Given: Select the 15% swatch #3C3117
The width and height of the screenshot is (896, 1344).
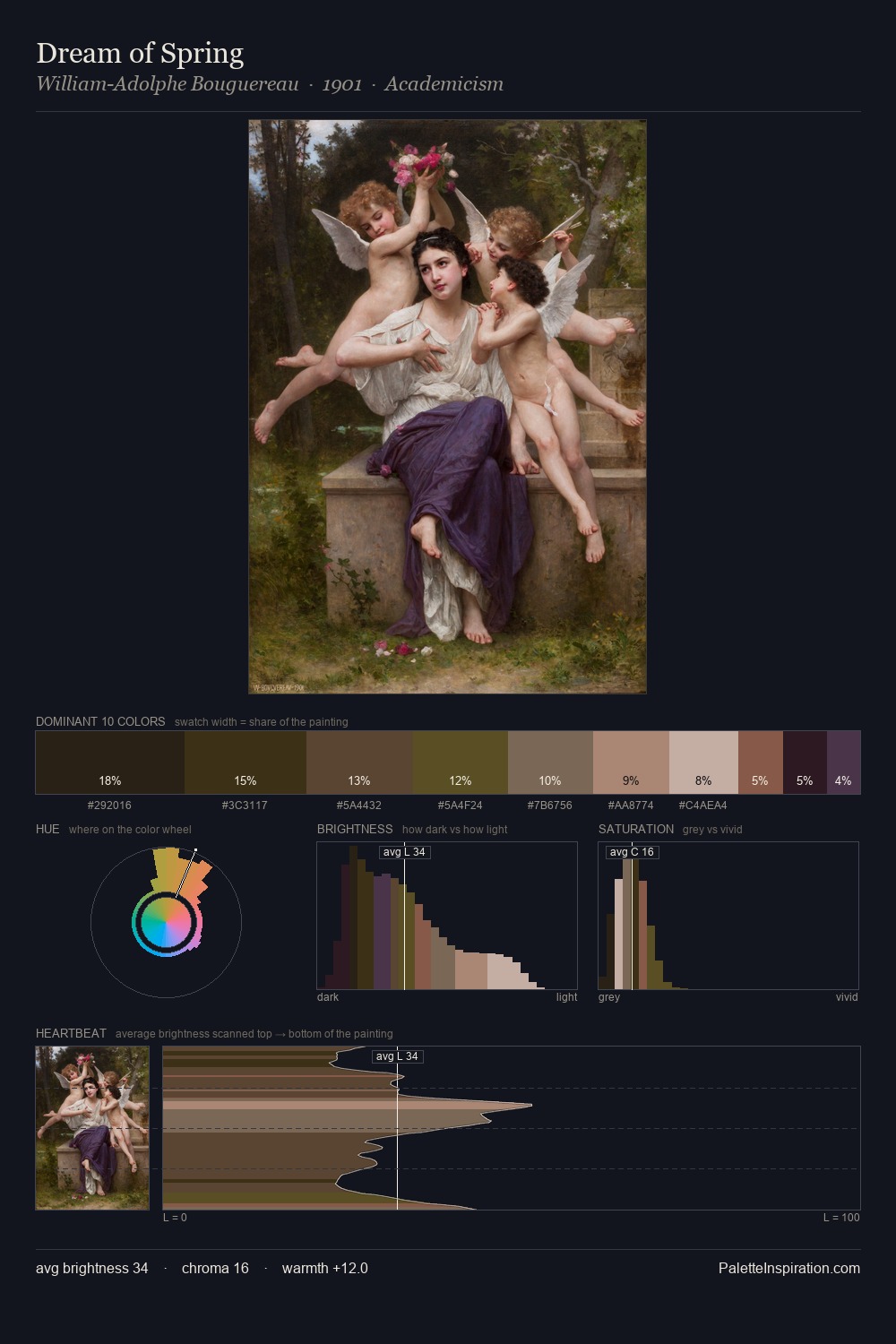Looking at the screenshot, I should (246, 762).
